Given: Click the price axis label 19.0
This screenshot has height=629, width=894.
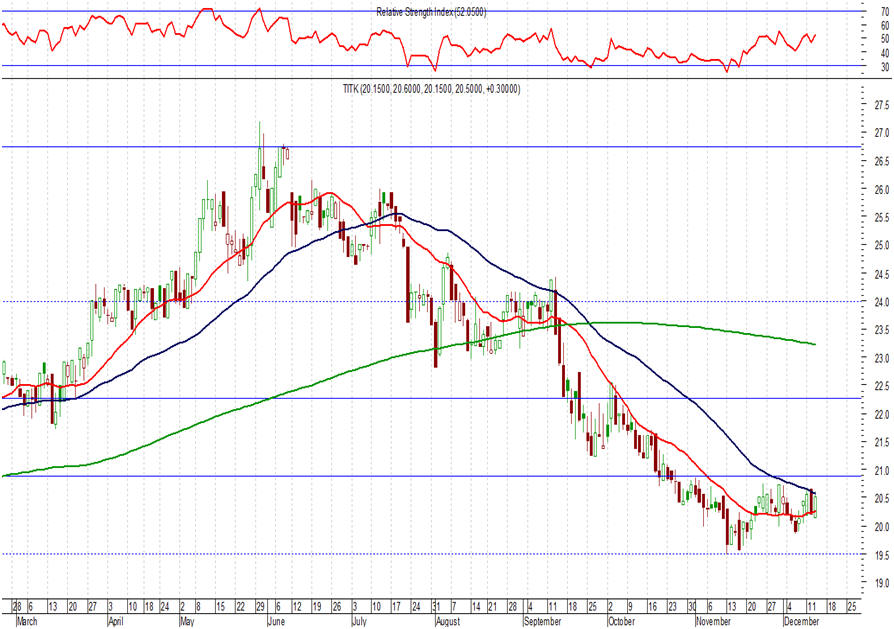Looking at the screenshot, I should (x=881, y=583).
